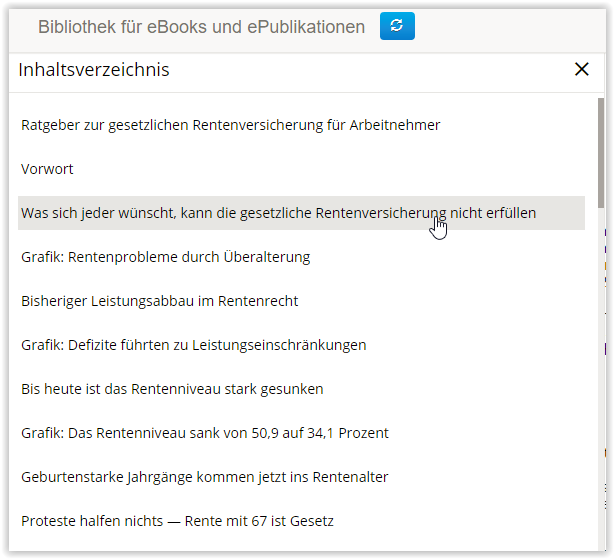Open 'Grafik: Rentenprobleme durch Überalterung'
This screenshot has height=559, width=614.
tap(165, 257)
